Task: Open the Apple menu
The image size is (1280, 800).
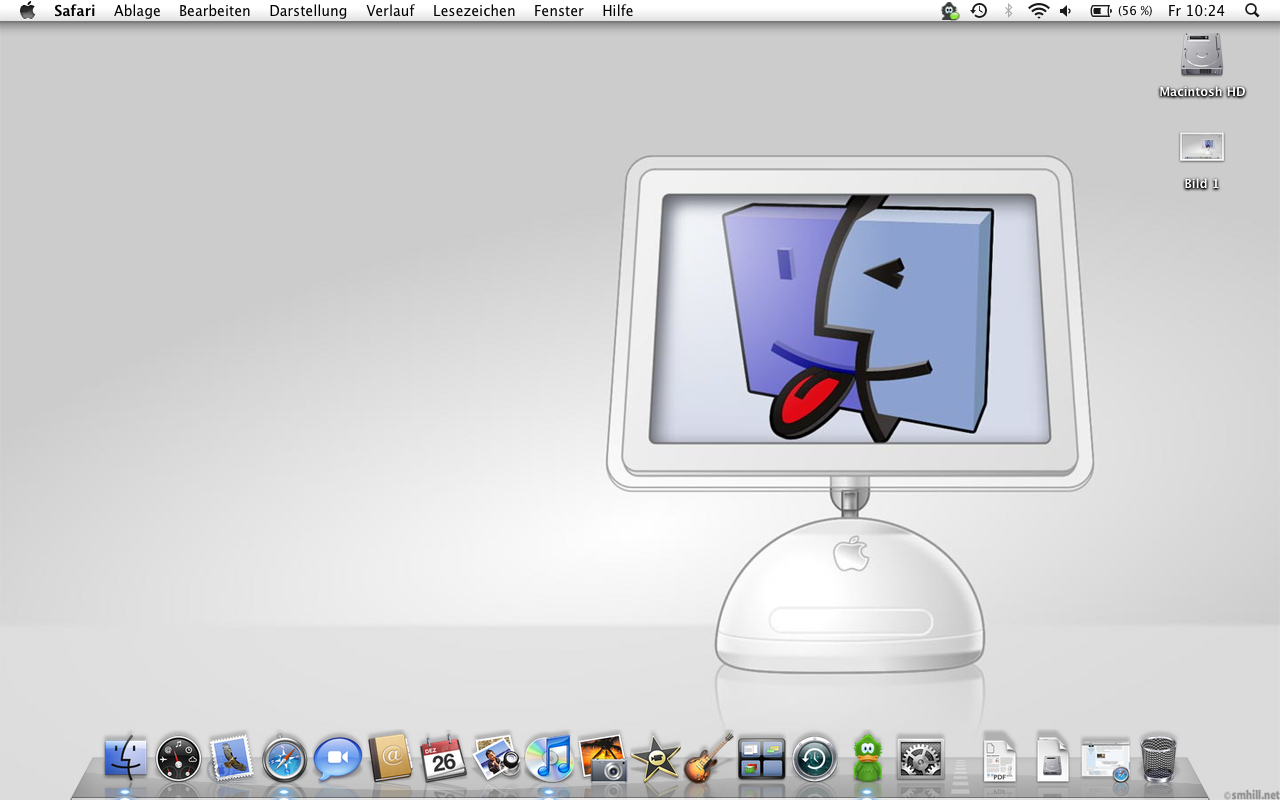Action: [x=27, y=11]
